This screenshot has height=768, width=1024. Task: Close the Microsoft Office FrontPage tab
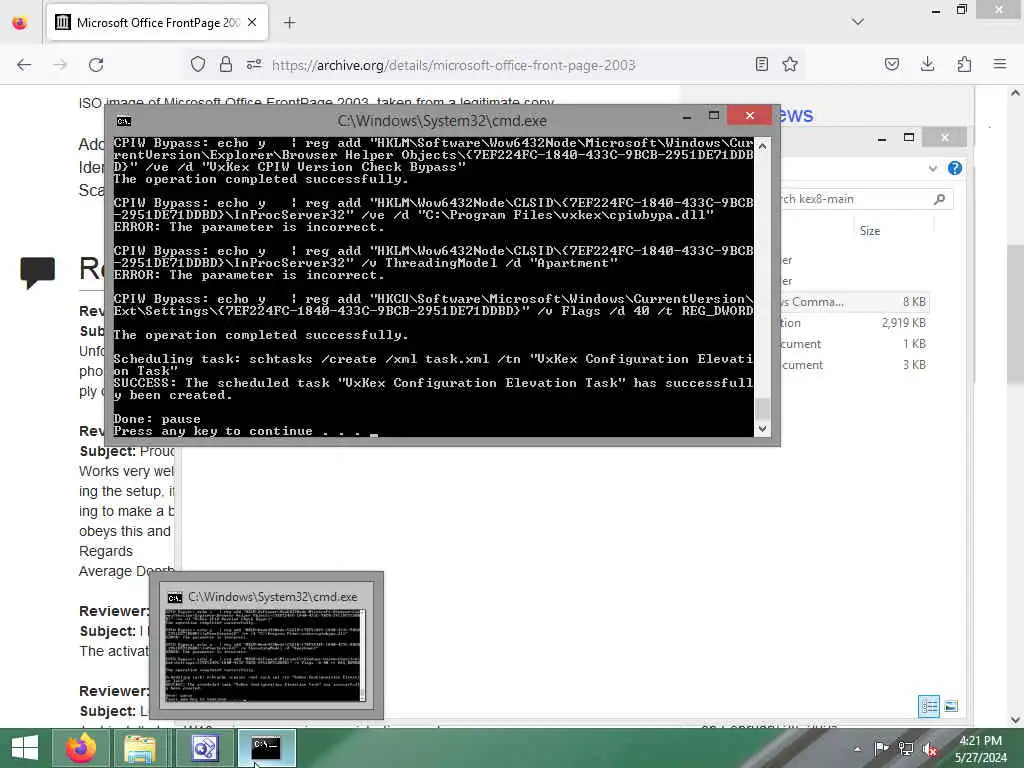pos(252,23)
